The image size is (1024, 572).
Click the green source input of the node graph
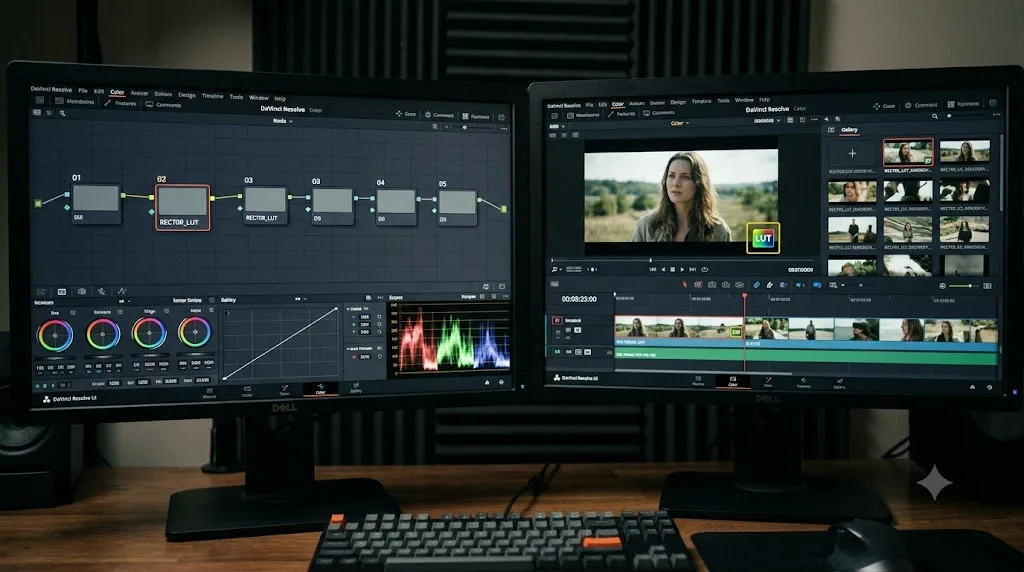coord(38,203)
